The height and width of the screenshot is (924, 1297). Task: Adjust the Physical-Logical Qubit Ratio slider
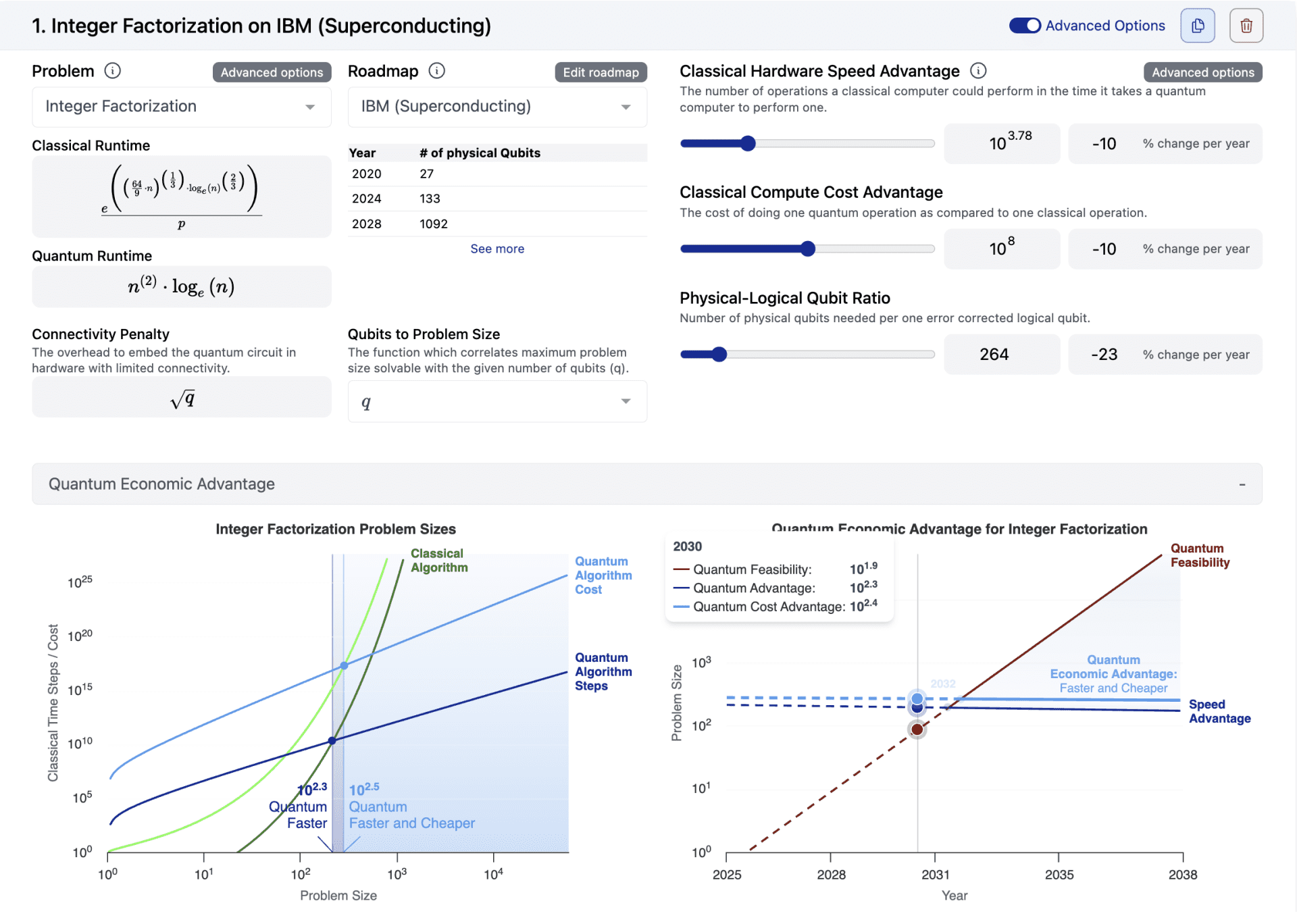720,354
